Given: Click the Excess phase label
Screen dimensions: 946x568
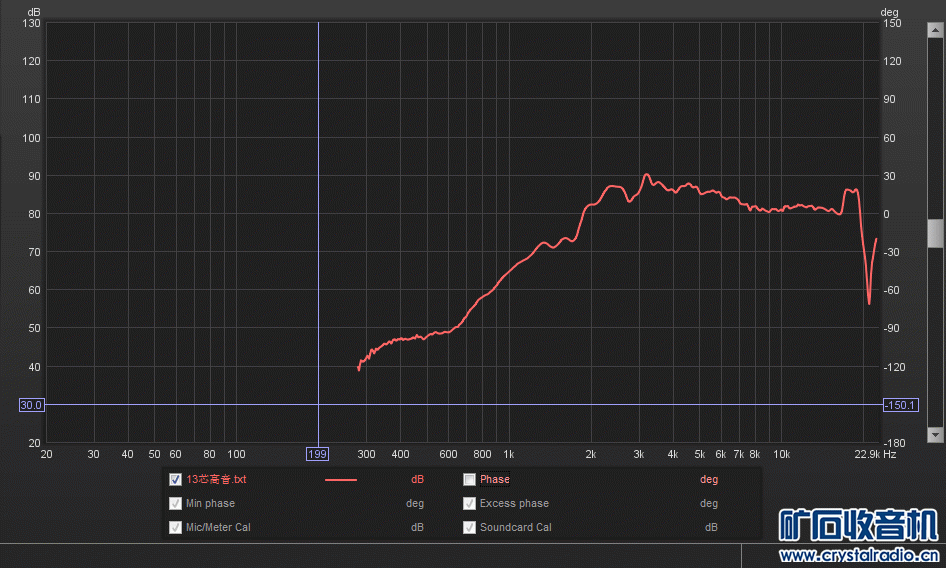Looking at the screenshot, I should click(514, 503).
